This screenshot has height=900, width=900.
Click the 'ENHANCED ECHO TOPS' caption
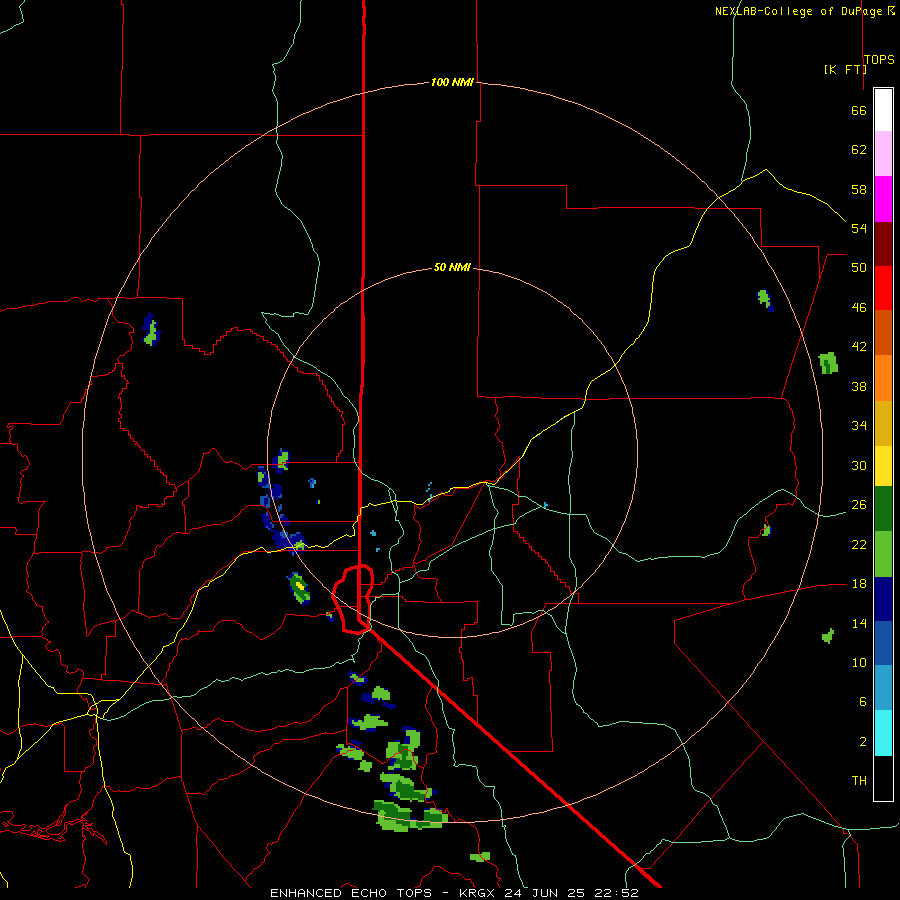point(351,893)
